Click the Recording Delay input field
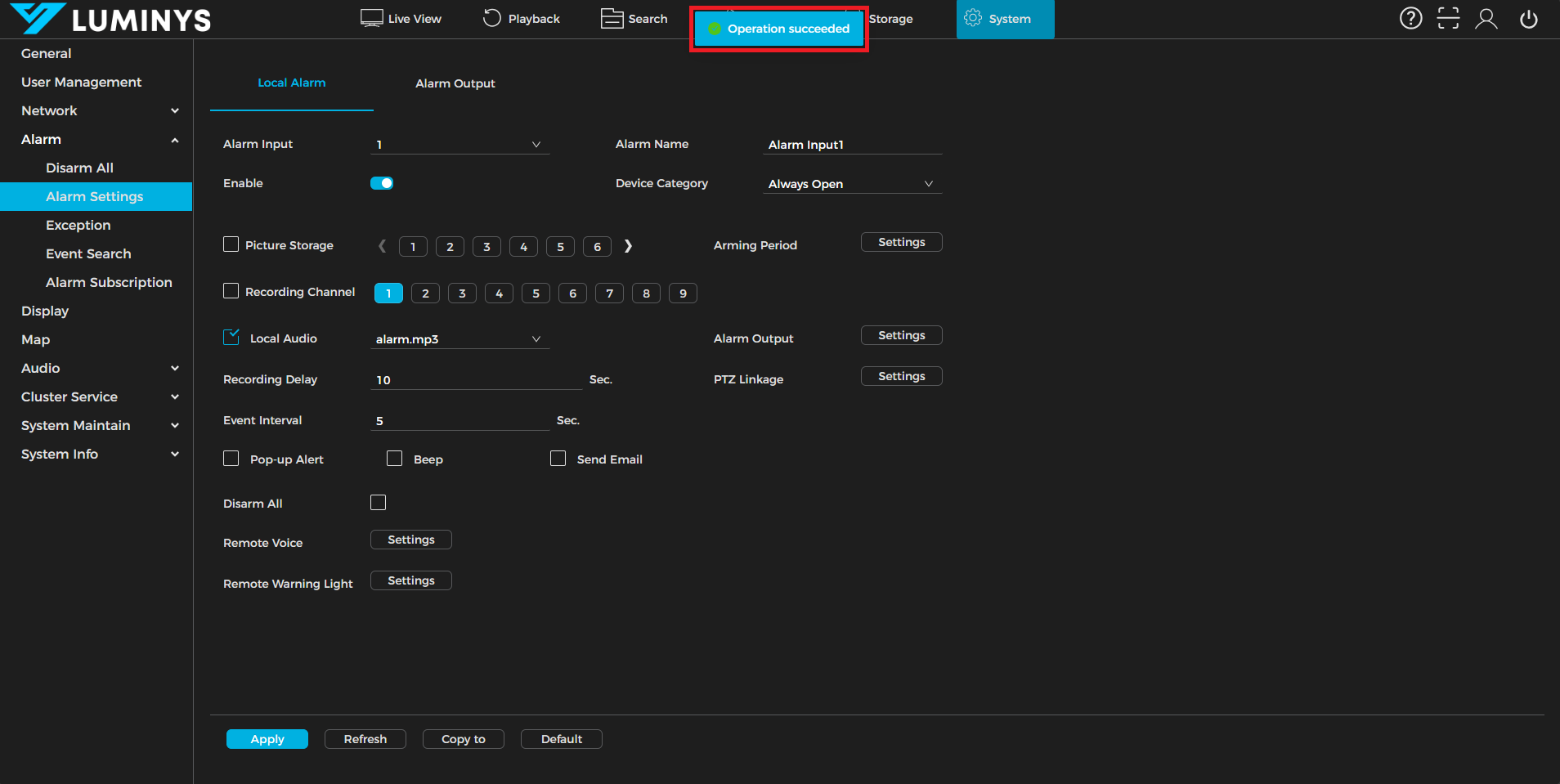Viewport: 1560px width, 784px height. tap(476, 380)
